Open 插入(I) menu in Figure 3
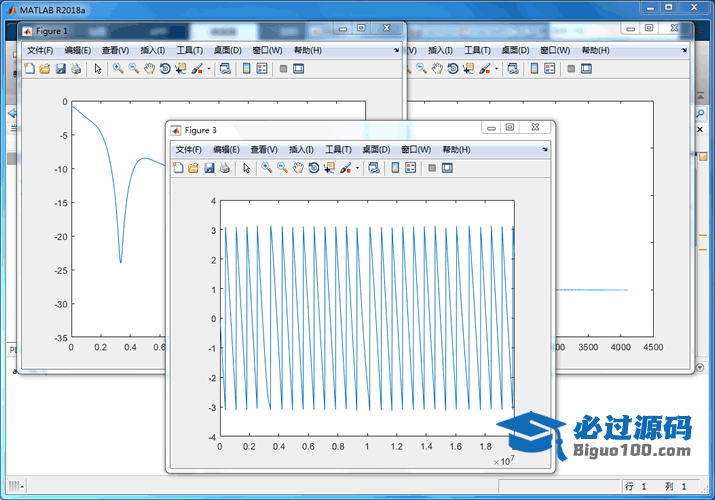Viewport: 715px width, 500px height. pyautogui.click(x=301, y=149)
